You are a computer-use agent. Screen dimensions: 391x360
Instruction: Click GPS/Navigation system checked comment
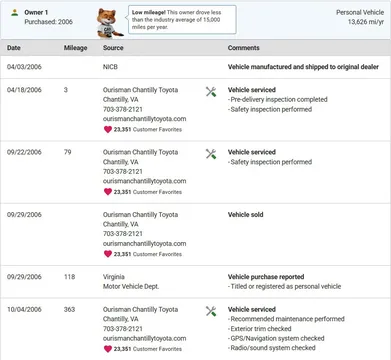[x=276, y=338]
